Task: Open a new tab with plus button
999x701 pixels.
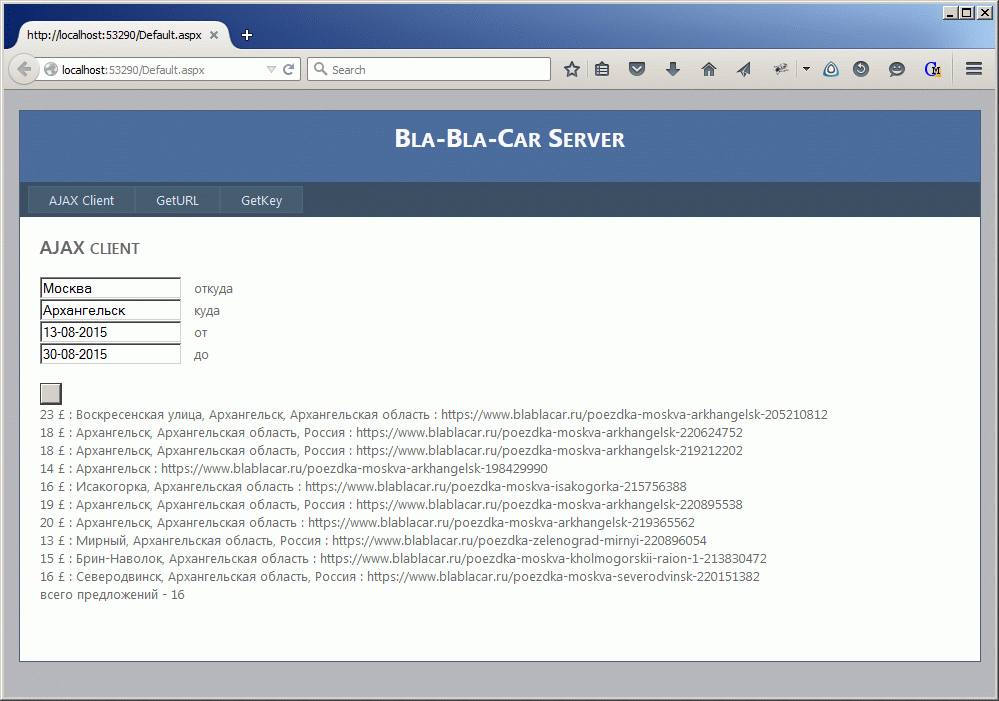Action: click(247, 35)
